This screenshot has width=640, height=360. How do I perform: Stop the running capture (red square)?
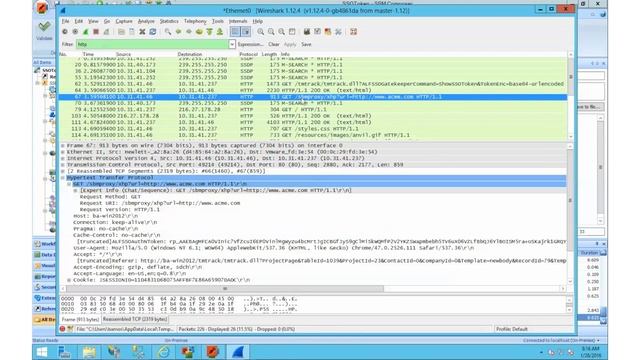96,32
